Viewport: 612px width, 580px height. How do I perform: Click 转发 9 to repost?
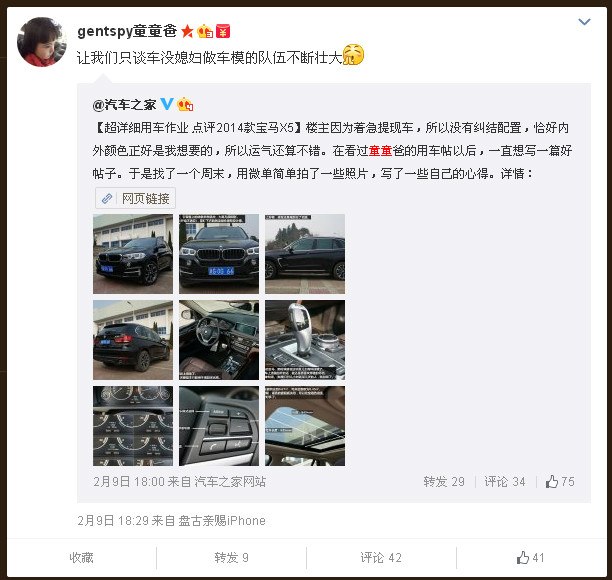pyautogui.click(x=231, y=557)
